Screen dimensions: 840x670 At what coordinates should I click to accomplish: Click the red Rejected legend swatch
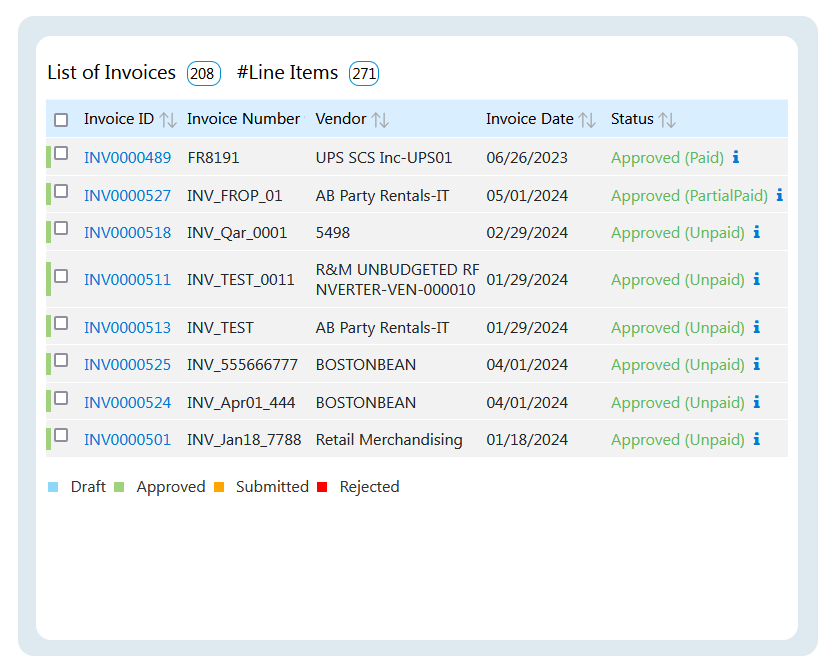click(322, 487)
